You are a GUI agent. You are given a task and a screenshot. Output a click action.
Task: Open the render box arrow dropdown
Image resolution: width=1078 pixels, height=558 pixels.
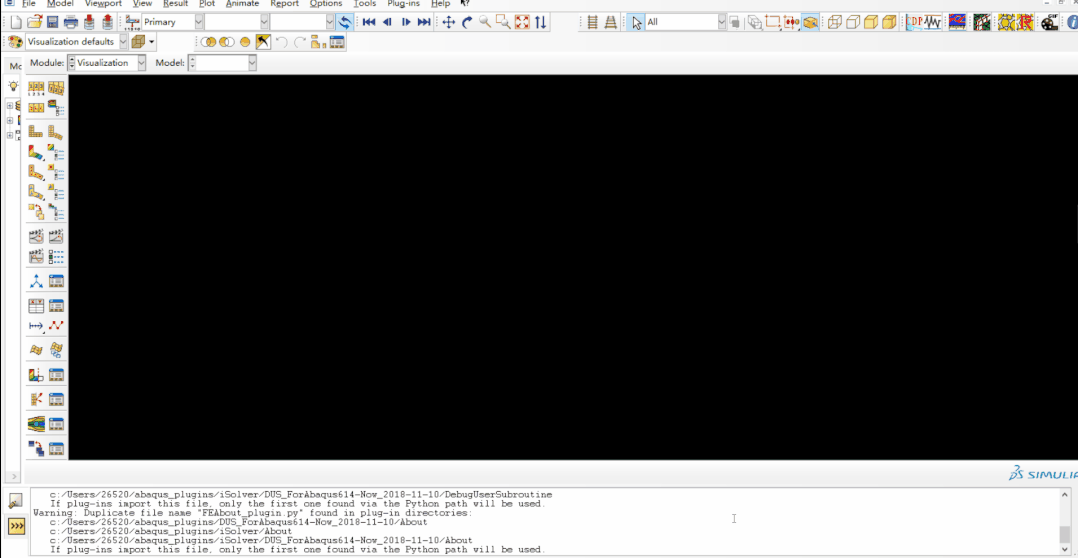pos(152,42)
